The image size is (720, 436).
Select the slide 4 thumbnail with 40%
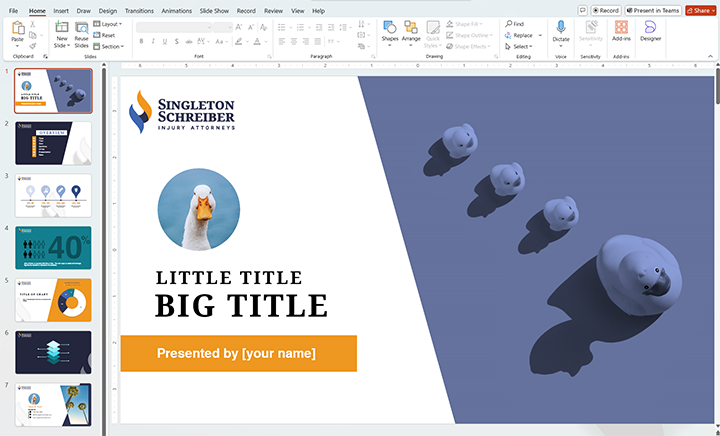point(54,247)
